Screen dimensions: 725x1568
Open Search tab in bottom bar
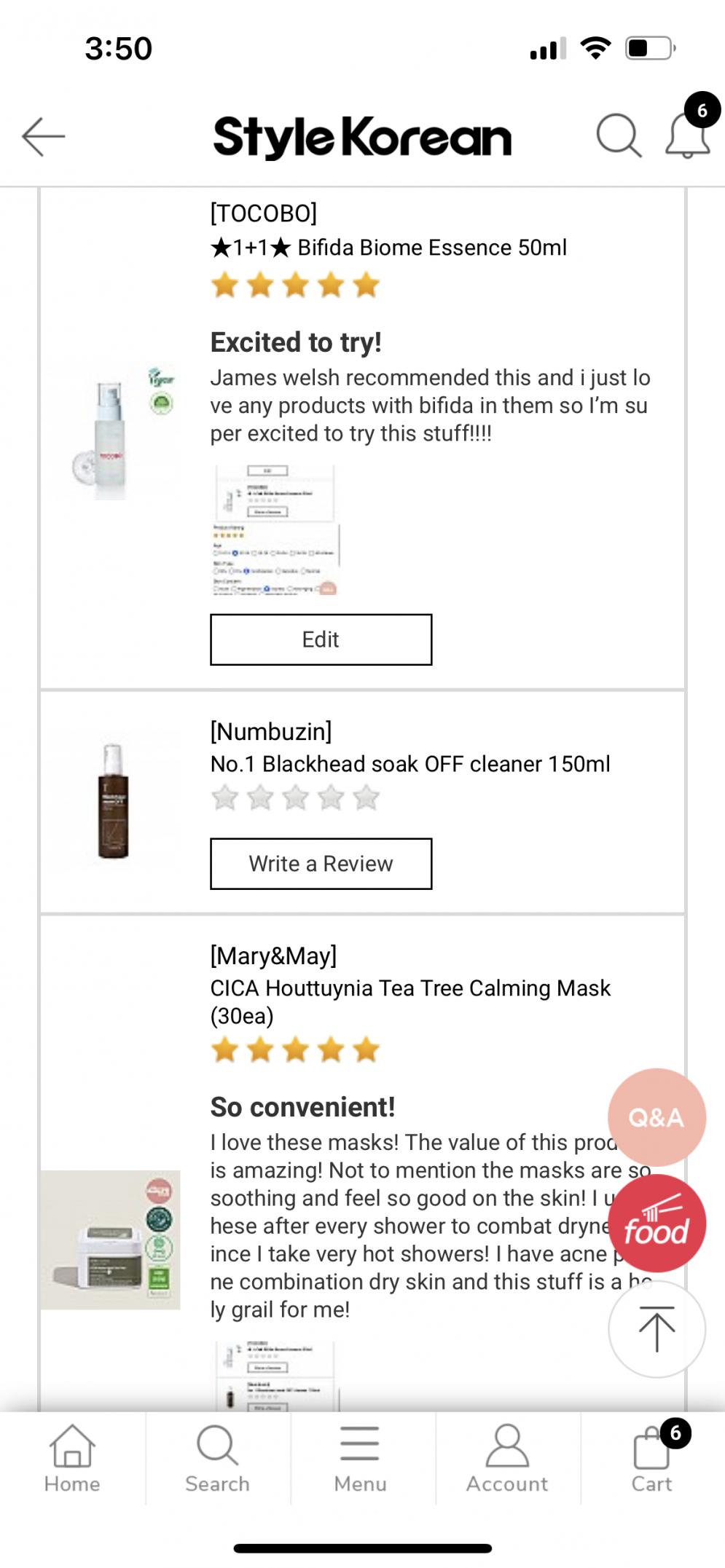pos(217,1459)
